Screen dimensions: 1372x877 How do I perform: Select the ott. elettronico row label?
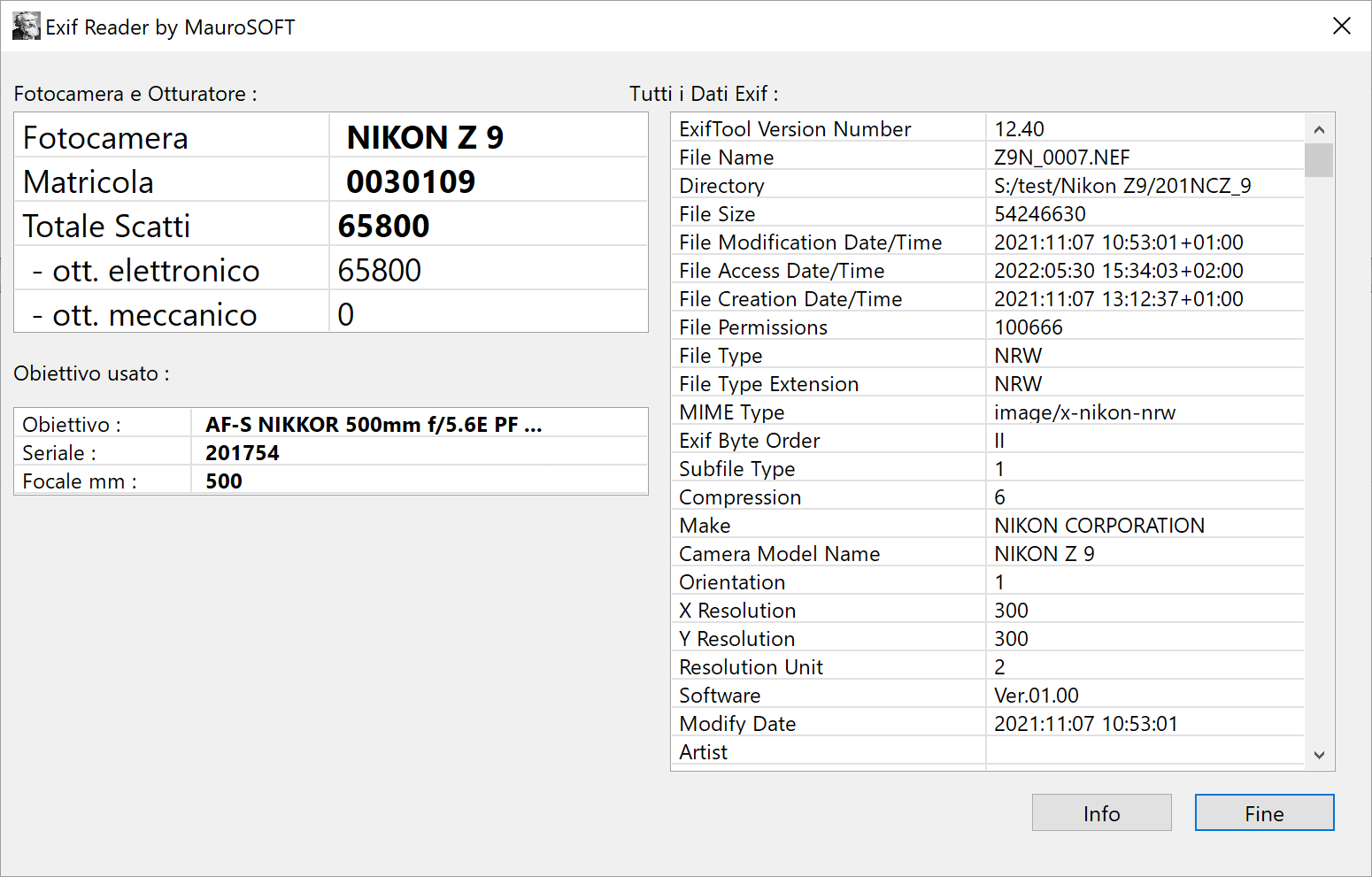click(146, 270)
